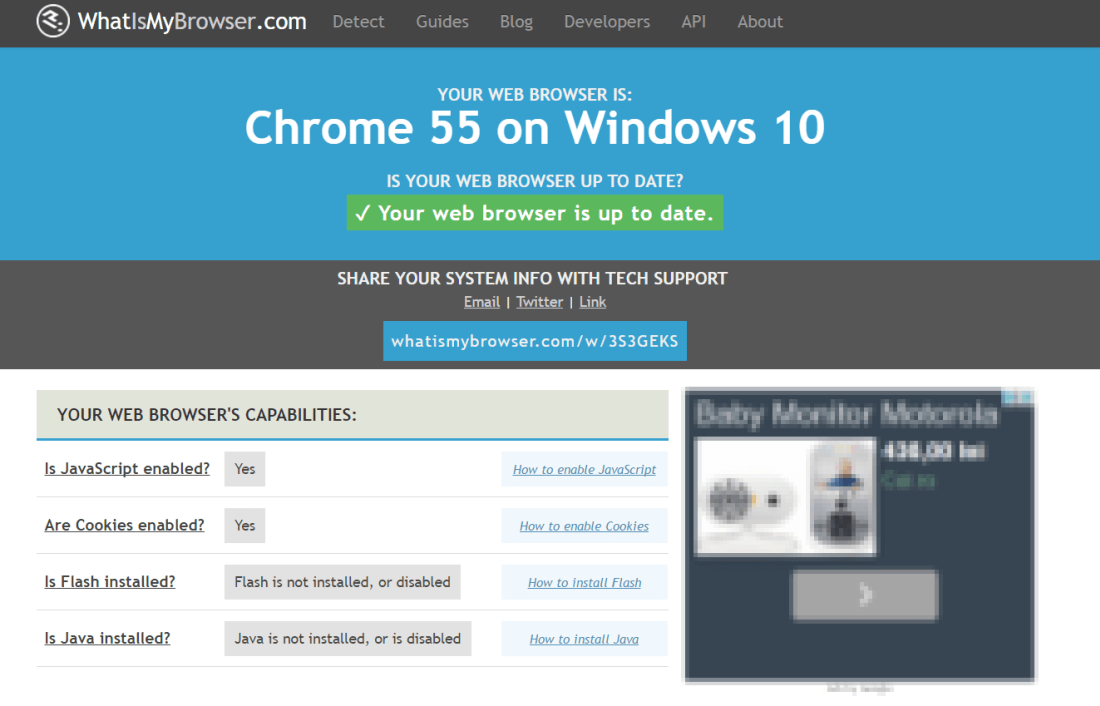Screen dimensions: 1100x706
Task: Click the whatismybrowser.com/w/3S3GEKS share URL
Action: (x=535, y=341)
